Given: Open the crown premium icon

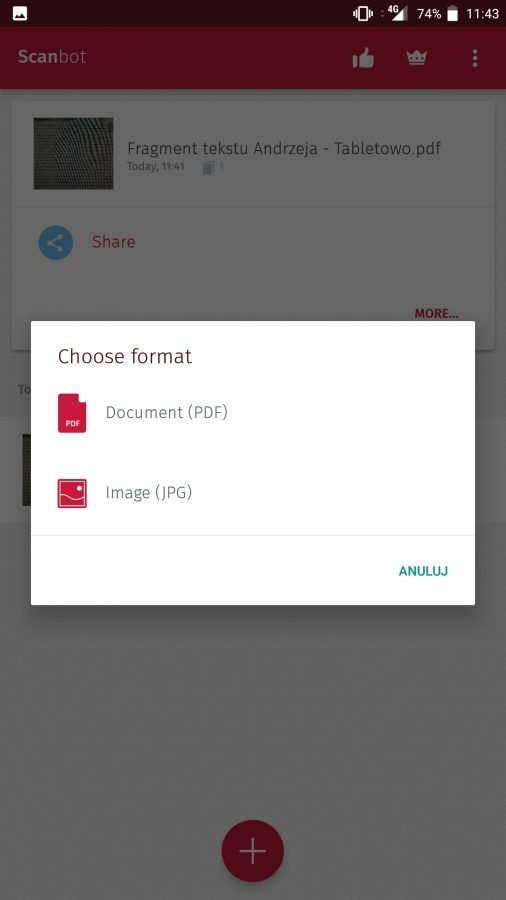Looking at the screenshot, I should pos(417,58).
